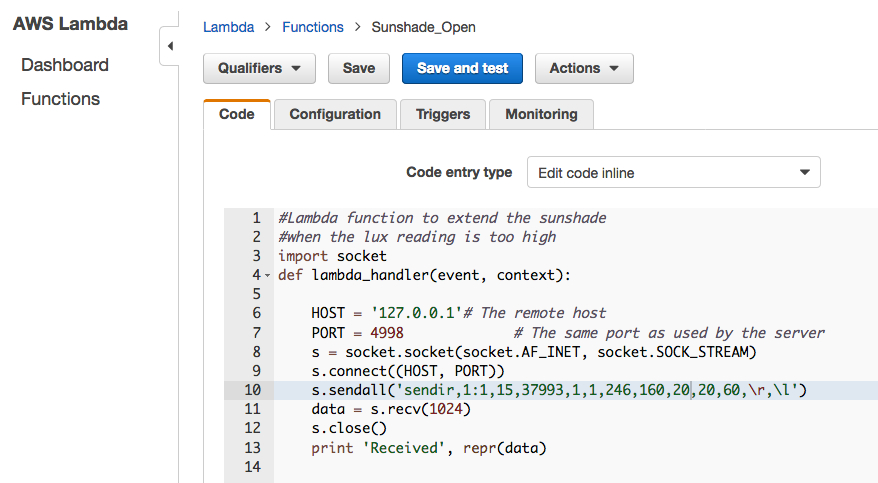
Task: Click line number 1 in the gutter
Action: pos(256,218)
